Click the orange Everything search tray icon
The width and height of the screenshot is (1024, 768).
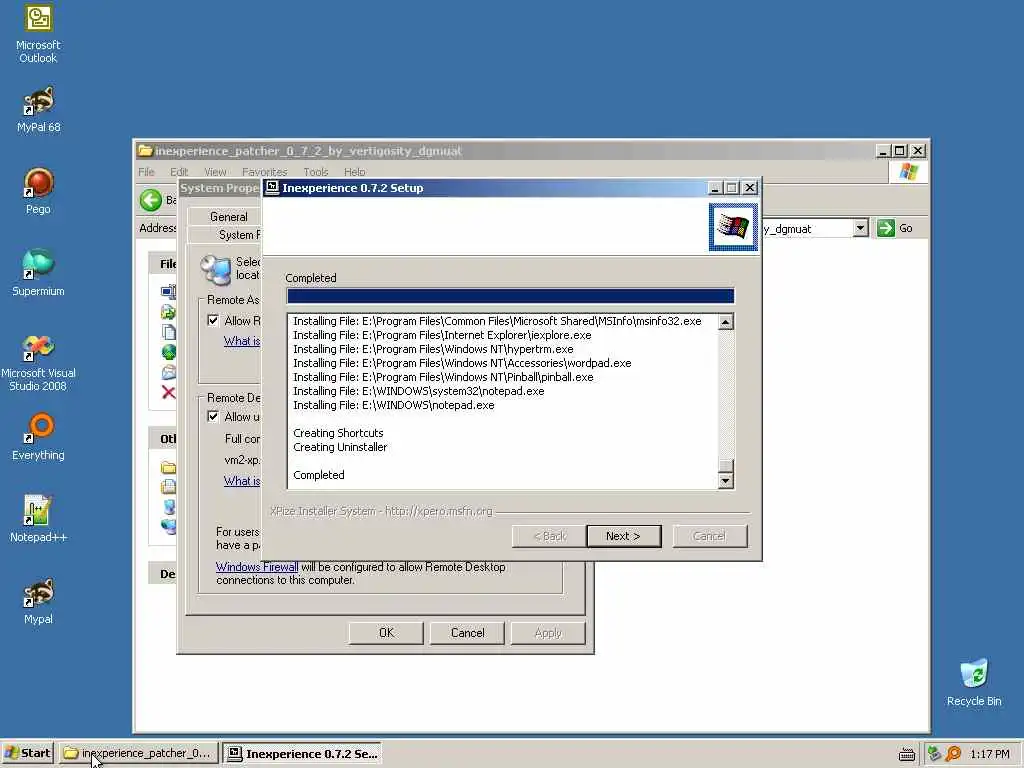[x=953, y=753]
